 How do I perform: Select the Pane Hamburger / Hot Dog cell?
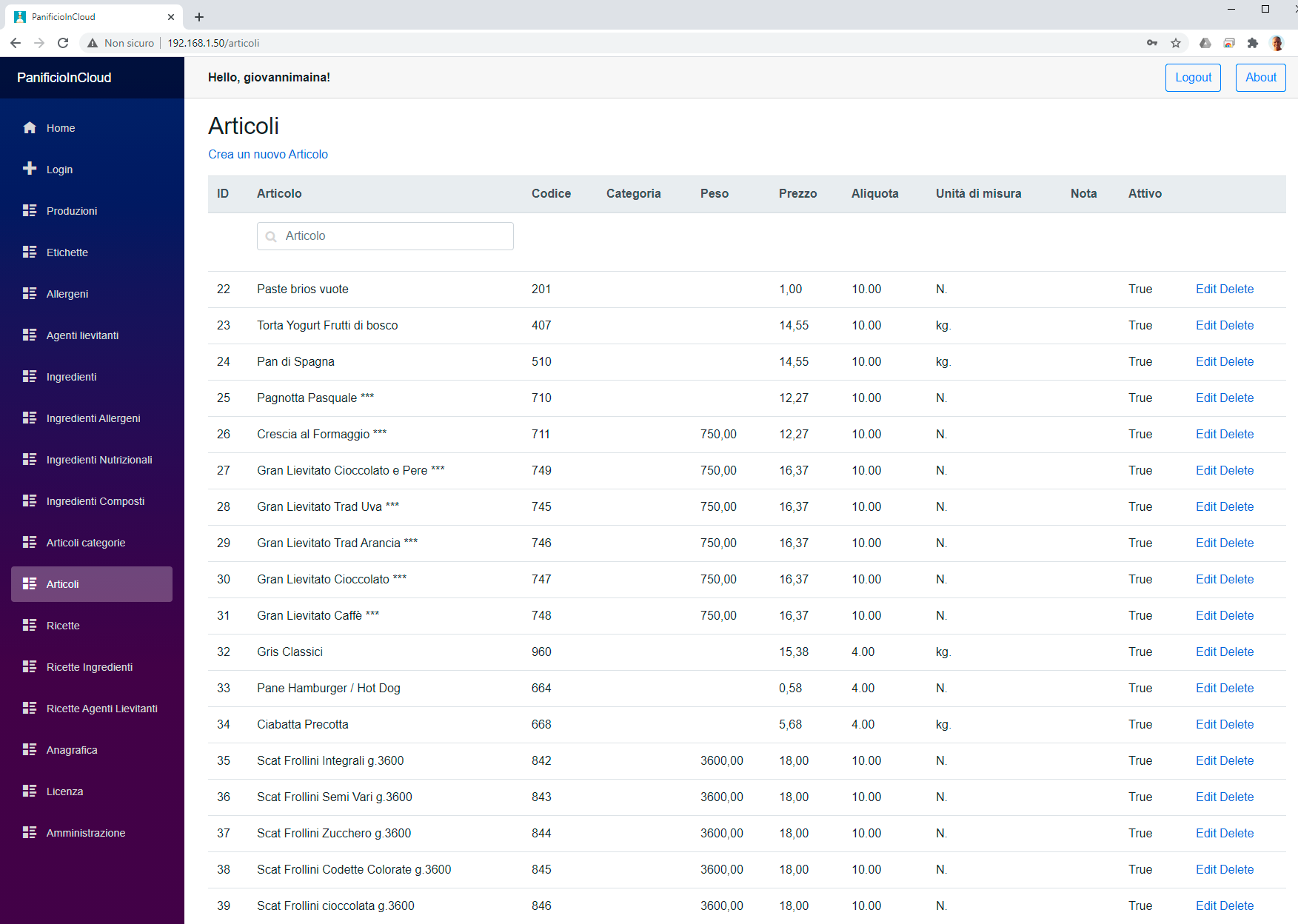329,688
